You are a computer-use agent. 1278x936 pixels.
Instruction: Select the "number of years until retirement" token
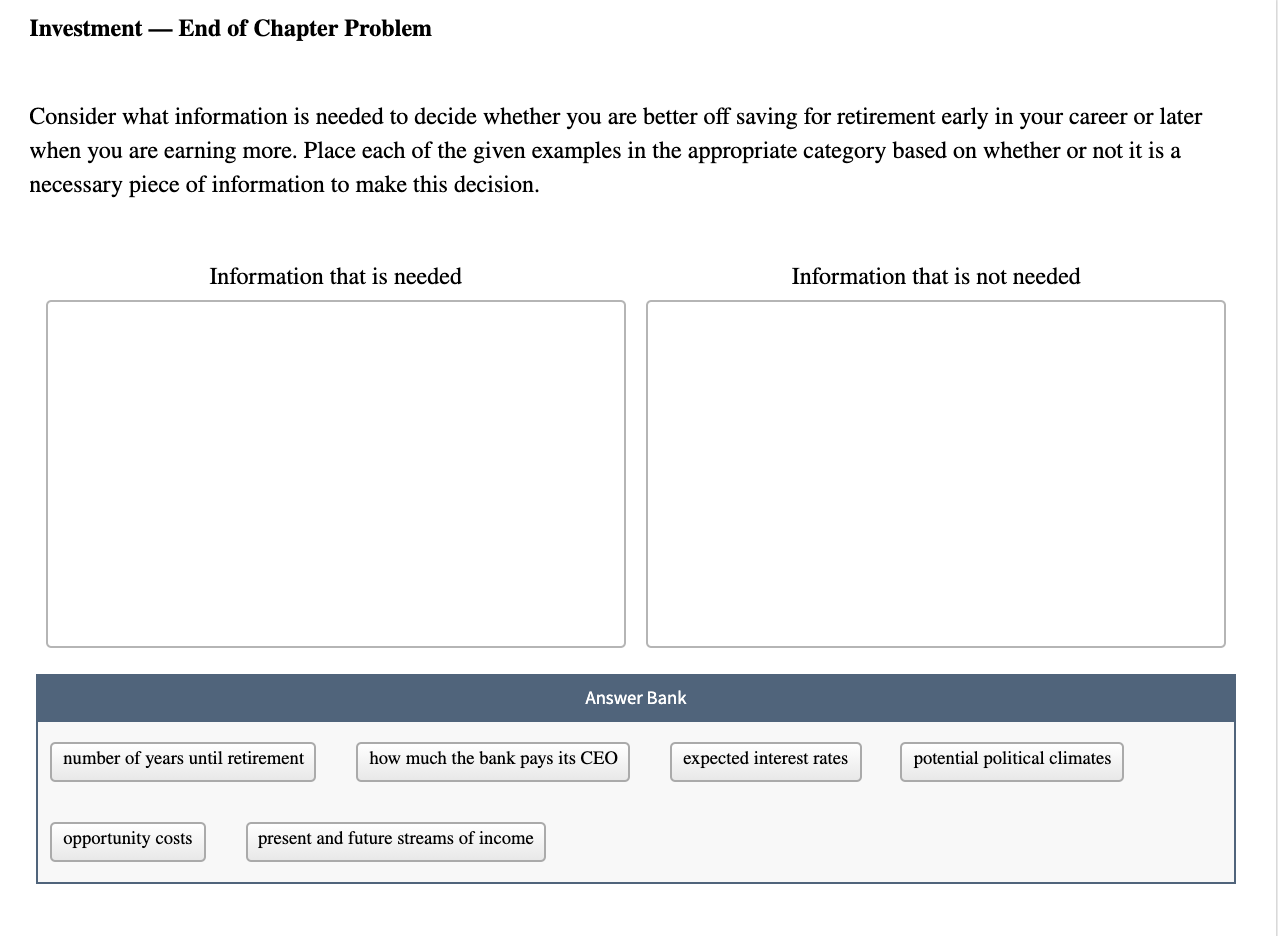point(184,759)
